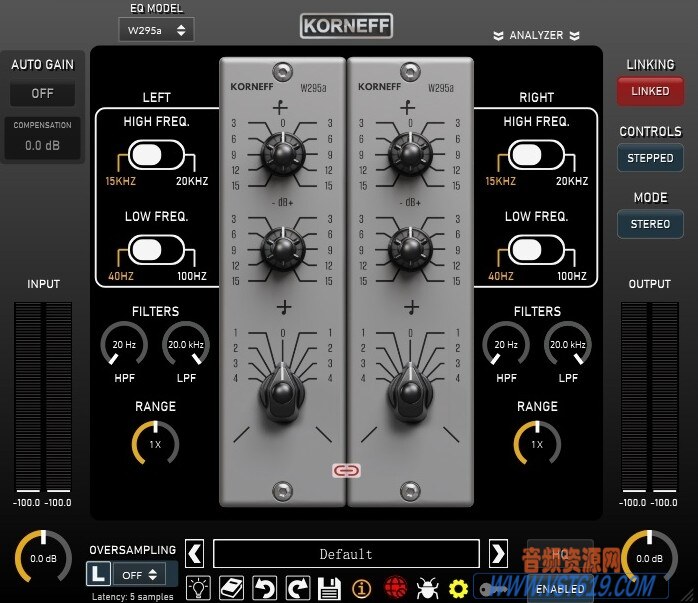
Task: Open the manual book icon
Action: [x=231, y=588]
